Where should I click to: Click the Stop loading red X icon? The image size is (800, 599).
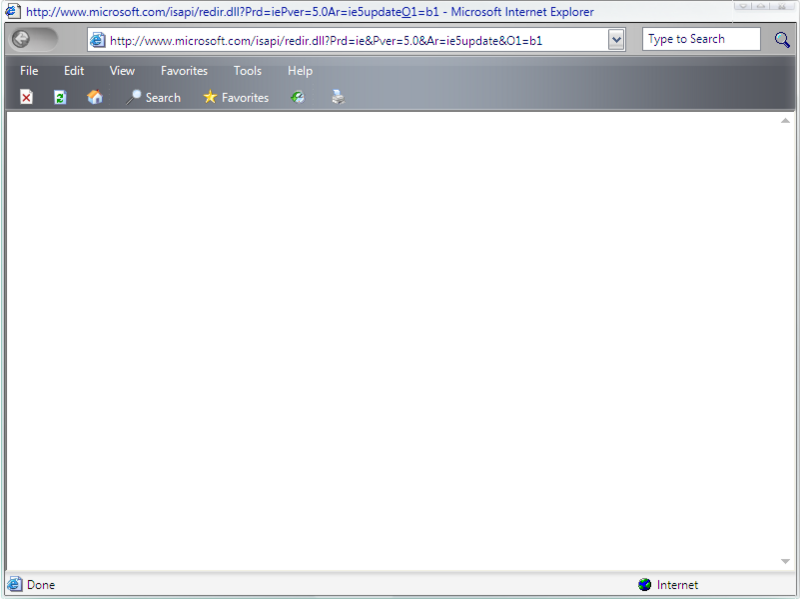pos(27,97)
